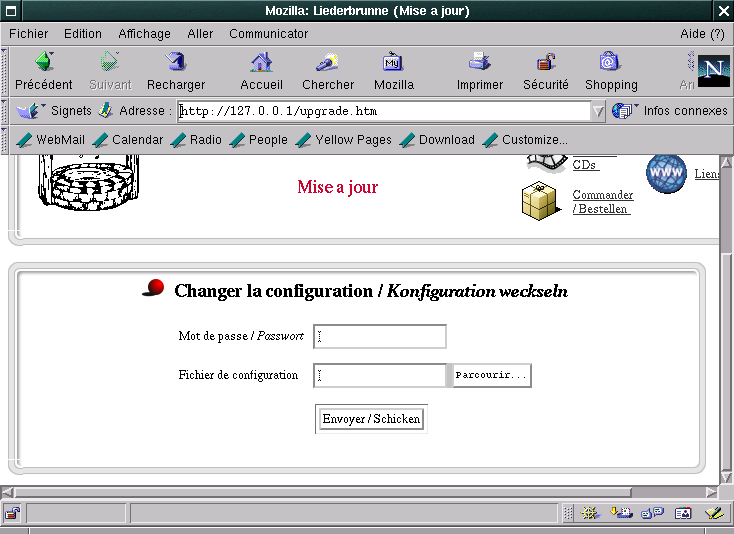This screenshot has height=534, width=734.
Task: Open the WebMail personal toolbar shortcut
Action: (x=52, y=140)
